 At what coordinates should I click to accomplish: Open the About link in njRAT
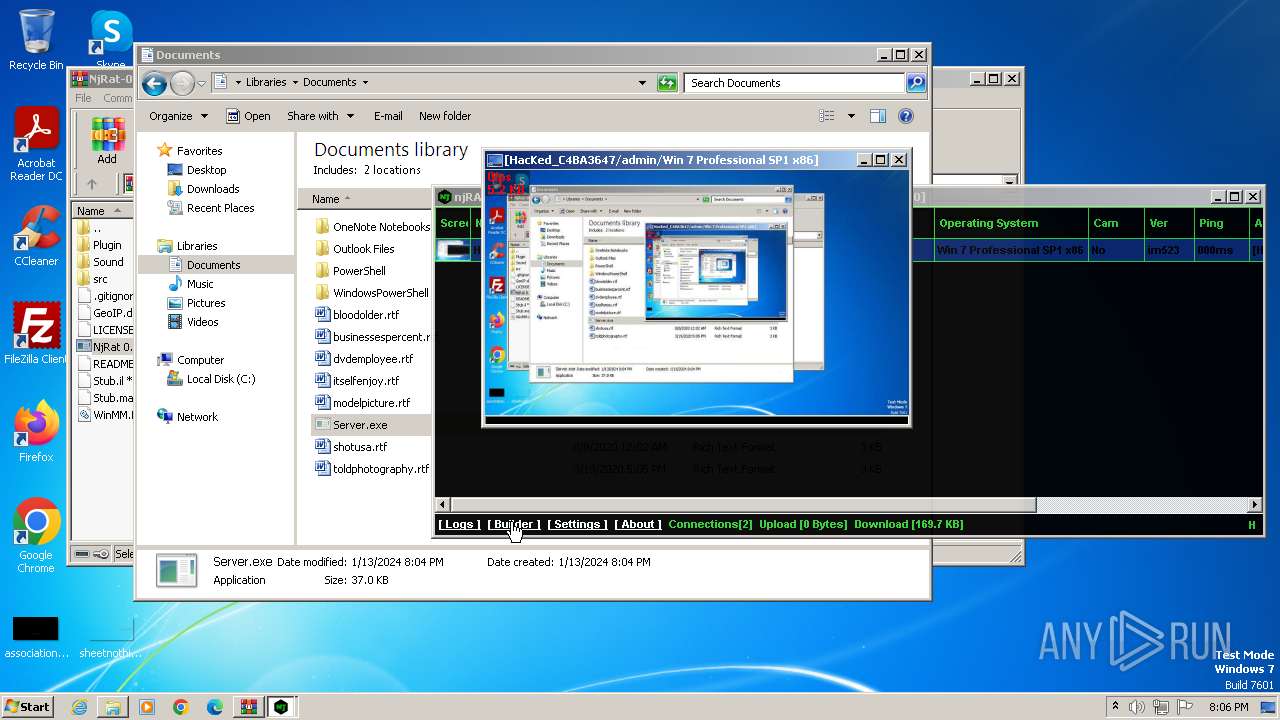point(638,524)
